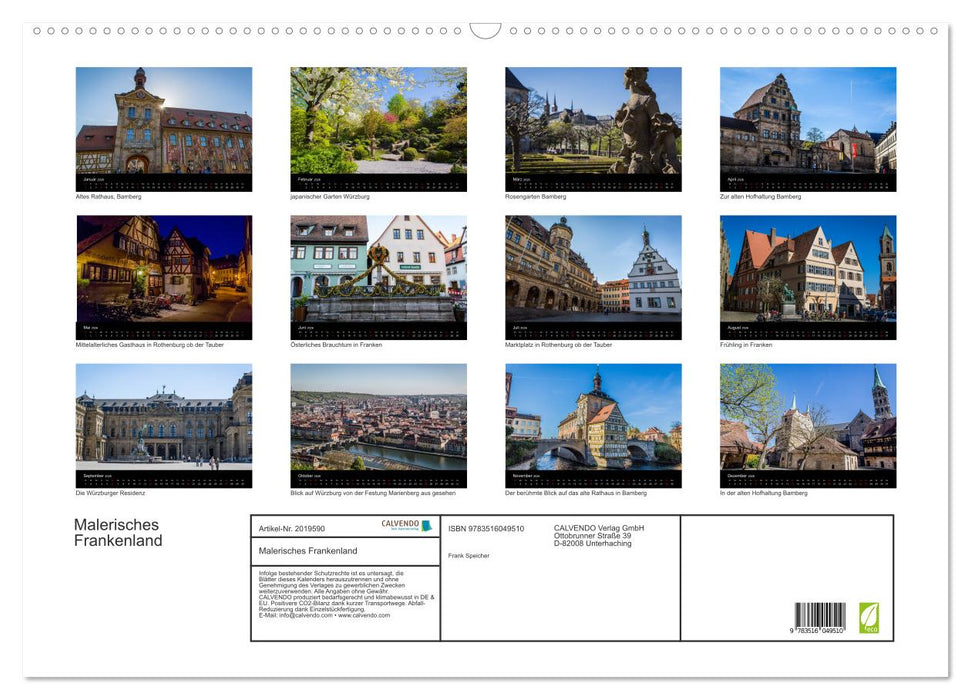
Task: Click the blue CALVENDO logo mark beside Artikel-Nr.
Action: tap(425, 526)
